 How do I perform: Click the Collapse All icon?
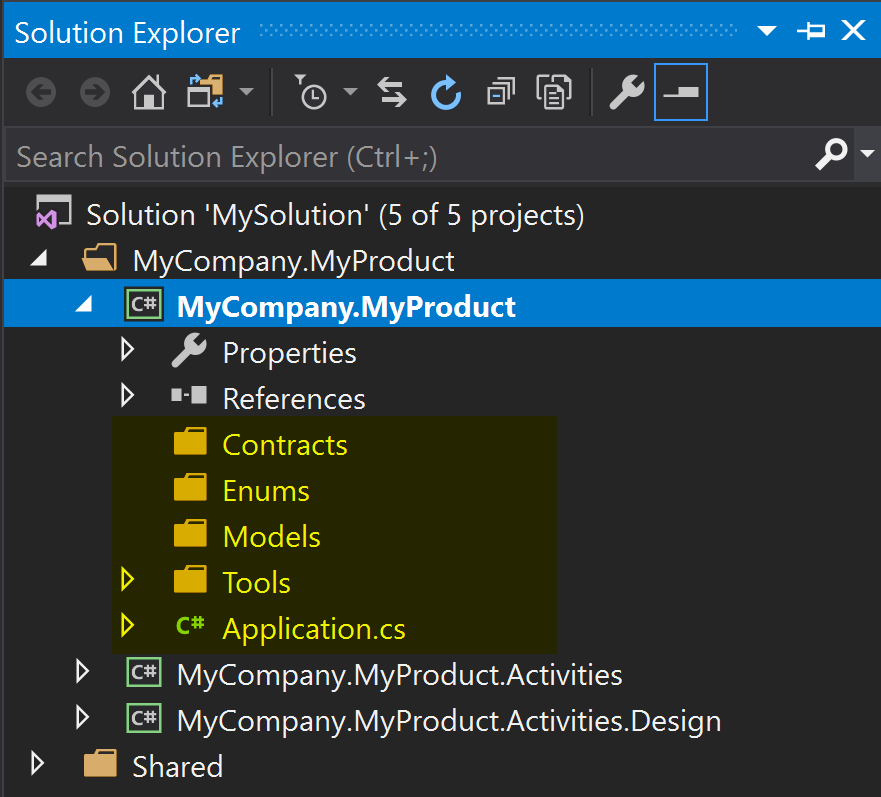(x=499, y=93)
